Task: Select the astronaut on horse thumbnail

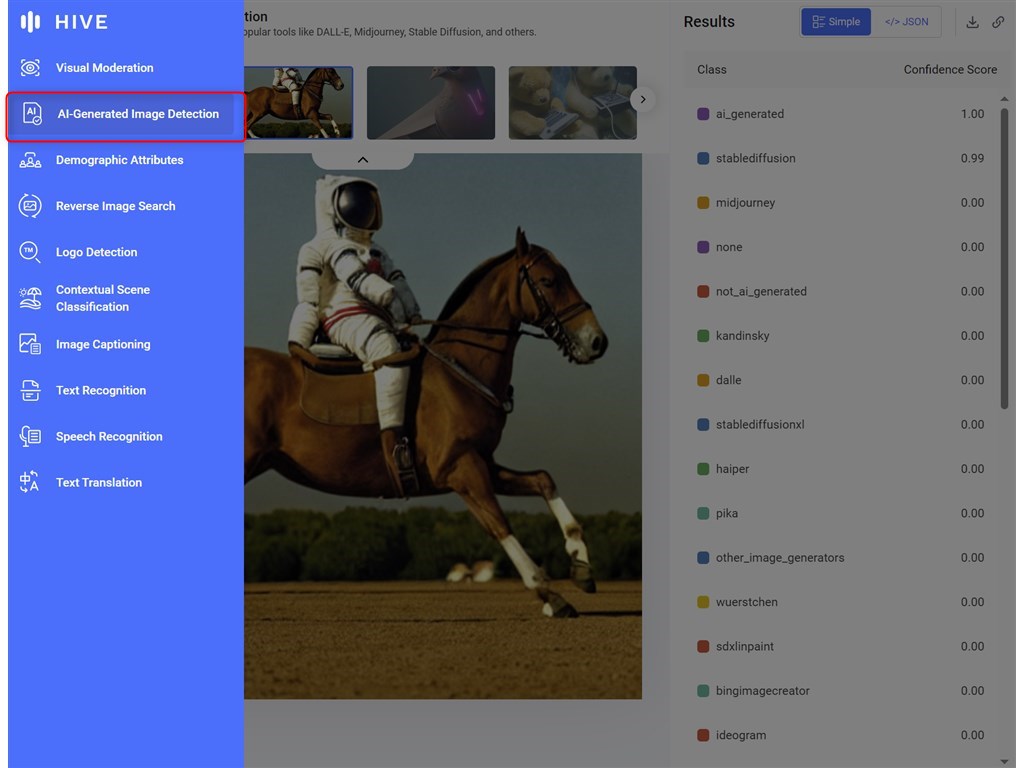Action: coord(298,103)
